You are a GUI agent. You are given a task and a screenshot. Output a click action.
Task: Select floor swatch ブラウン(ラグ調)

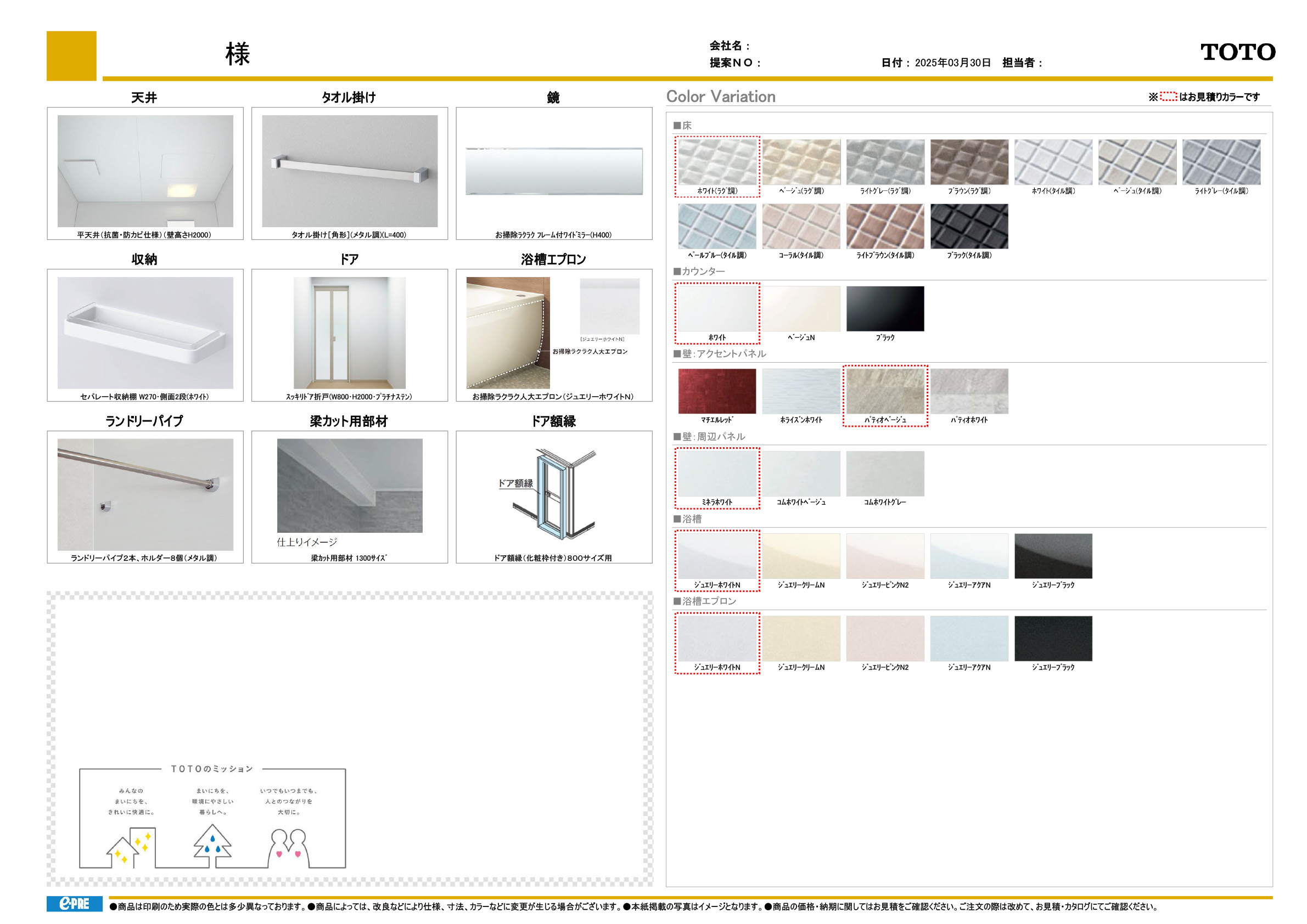point(969,162)
